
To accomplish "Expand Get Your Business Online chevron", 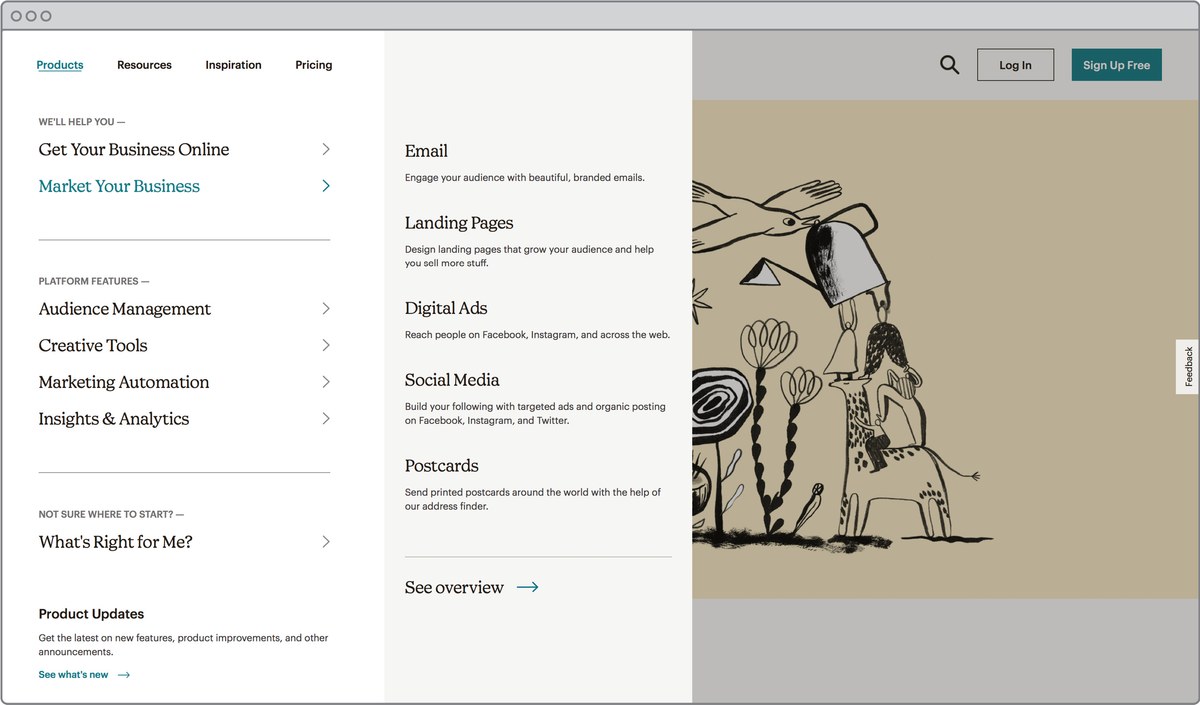I will pyautogui.click(x=326, y=149).
